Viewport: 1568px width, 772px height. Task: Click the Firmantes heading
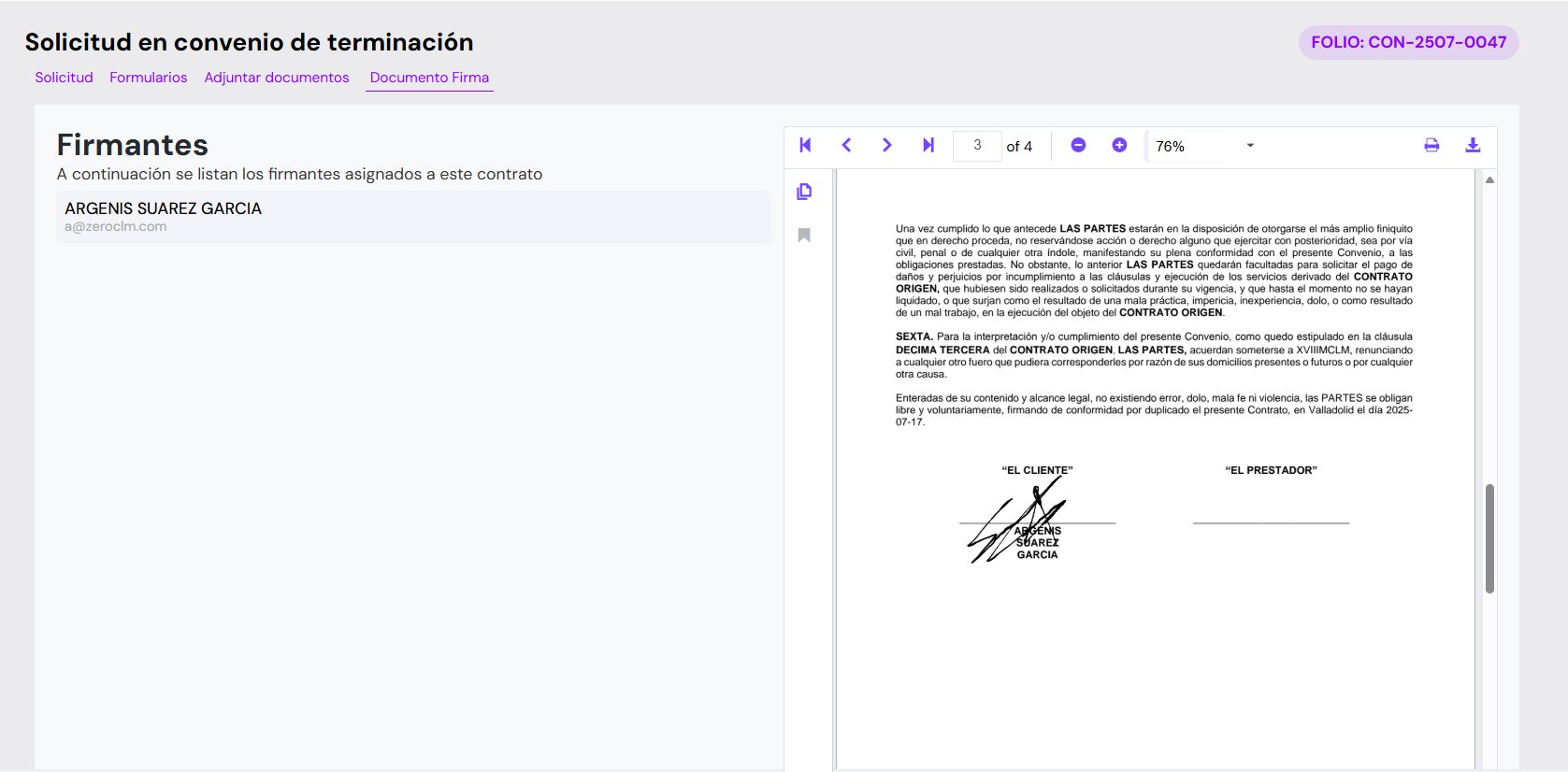133,145
